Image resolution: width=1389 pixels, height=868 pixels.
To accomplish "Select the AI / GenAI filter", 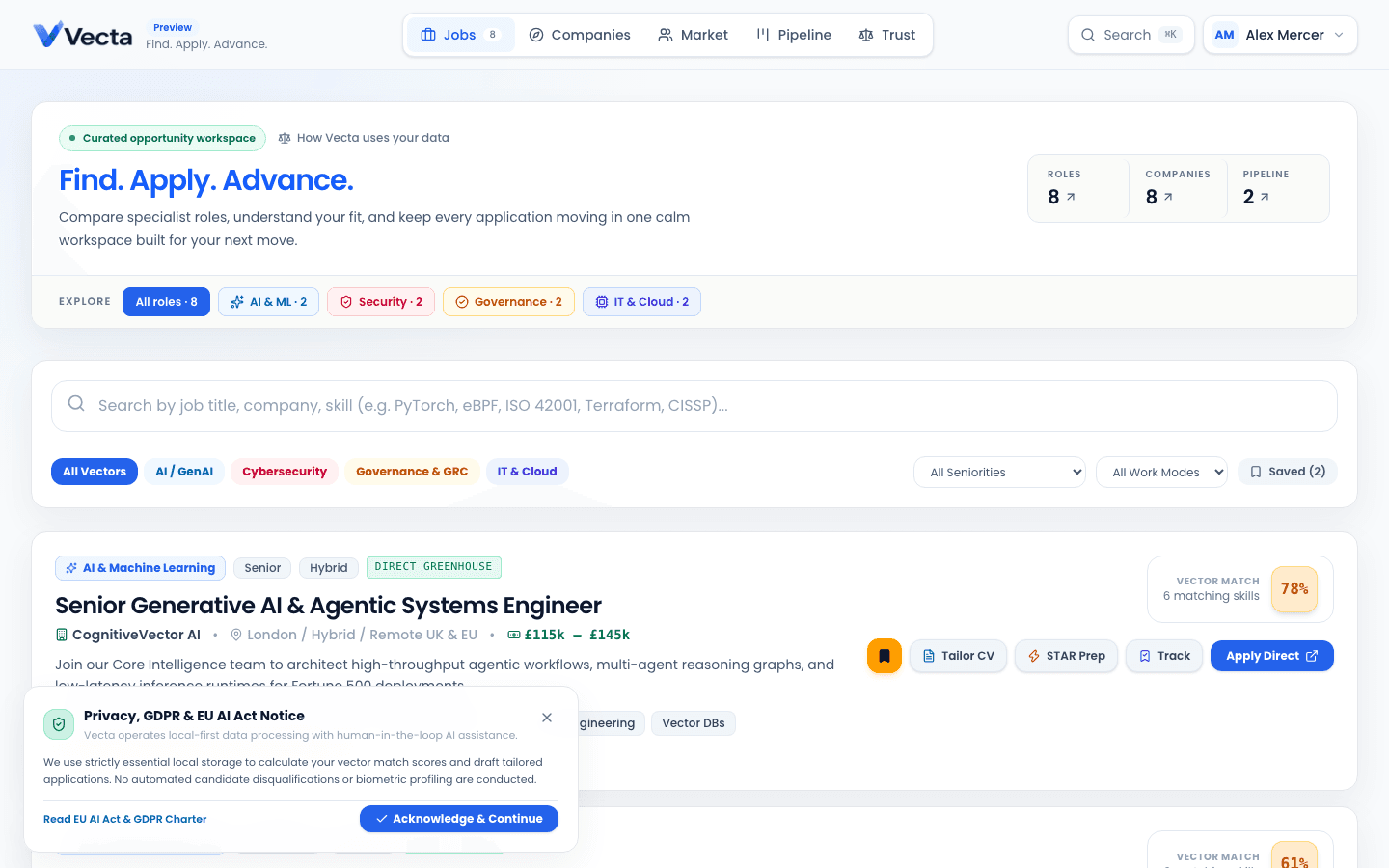I will click(x=184, y=472).
